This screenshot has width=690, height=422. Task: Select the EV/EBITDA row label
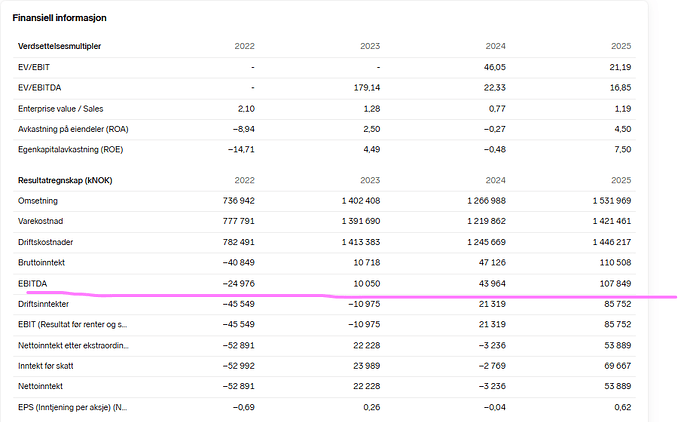click(40, 88)
